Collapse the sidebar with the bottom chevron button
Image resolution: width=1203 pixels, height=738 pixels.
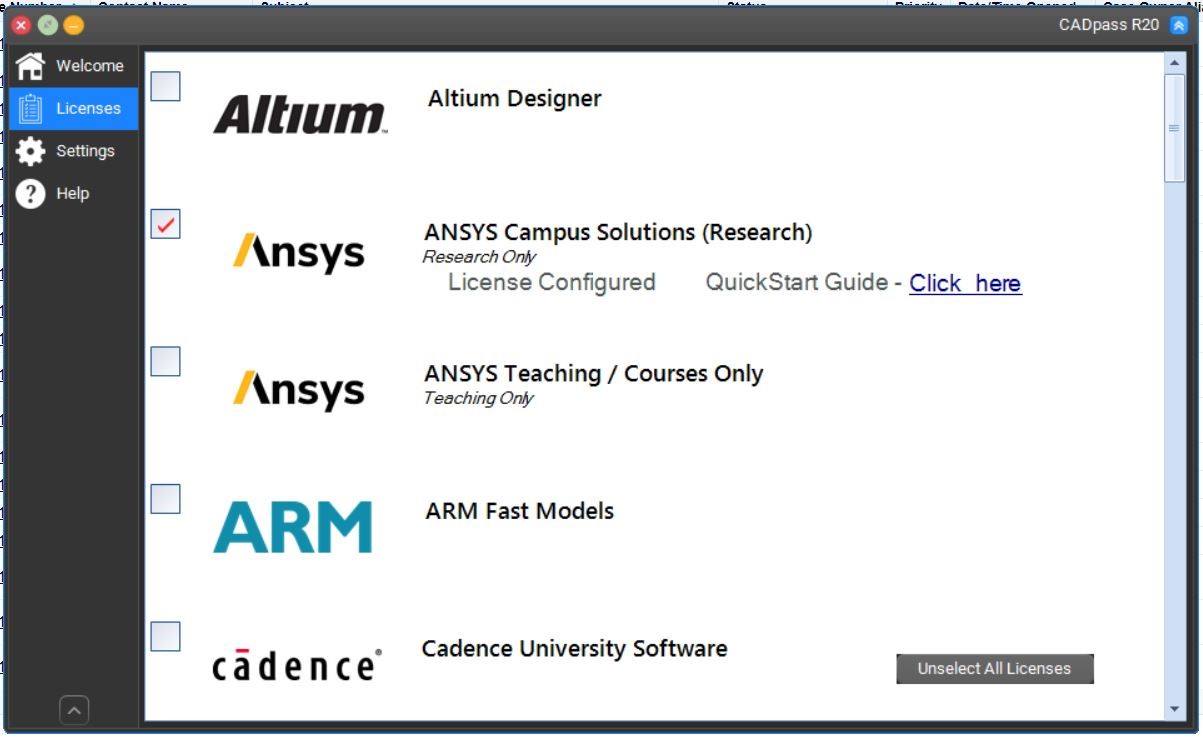click(74, 710)
